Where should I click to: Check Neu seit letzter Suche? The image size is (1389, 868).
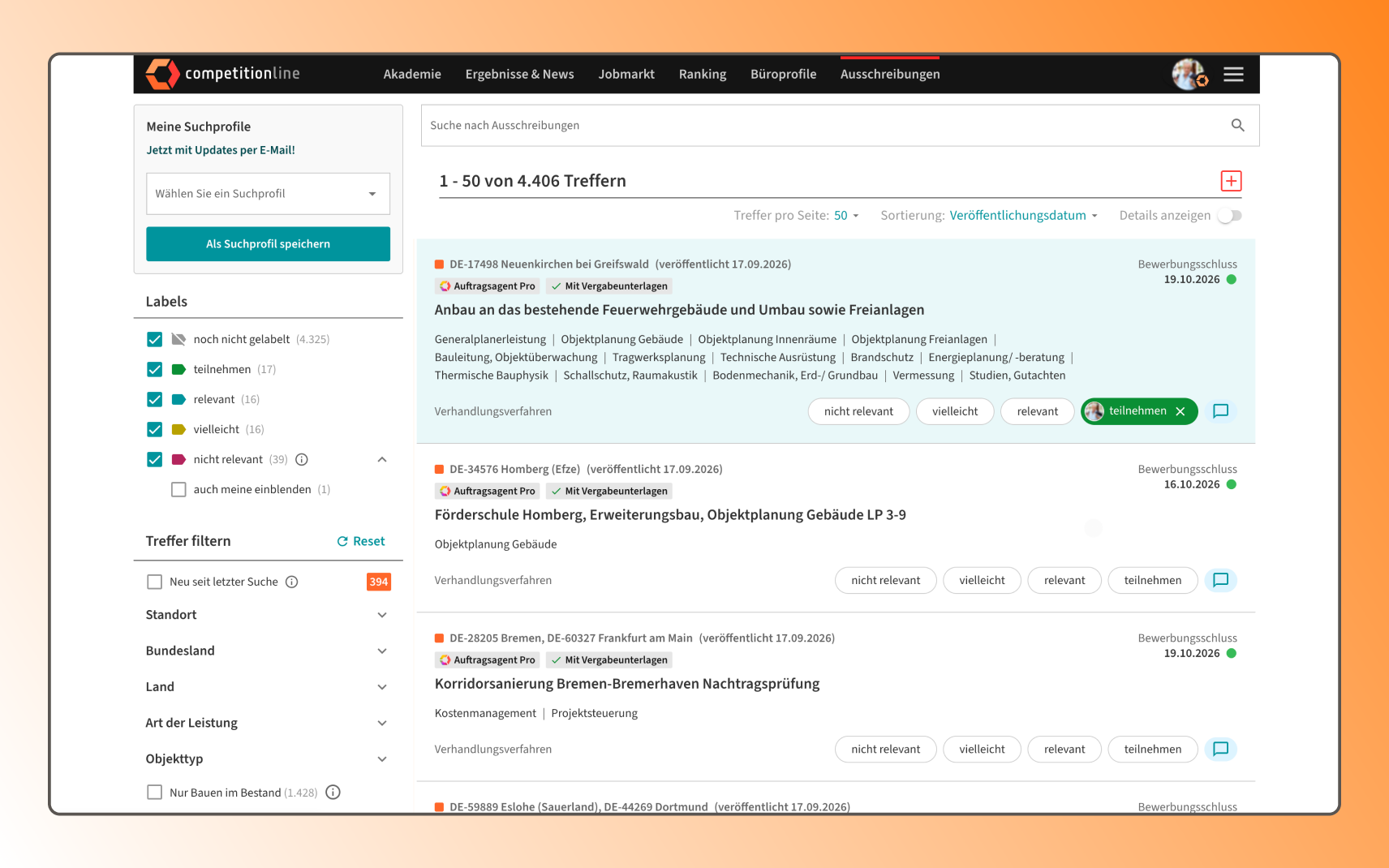click(x=154, y=582)
